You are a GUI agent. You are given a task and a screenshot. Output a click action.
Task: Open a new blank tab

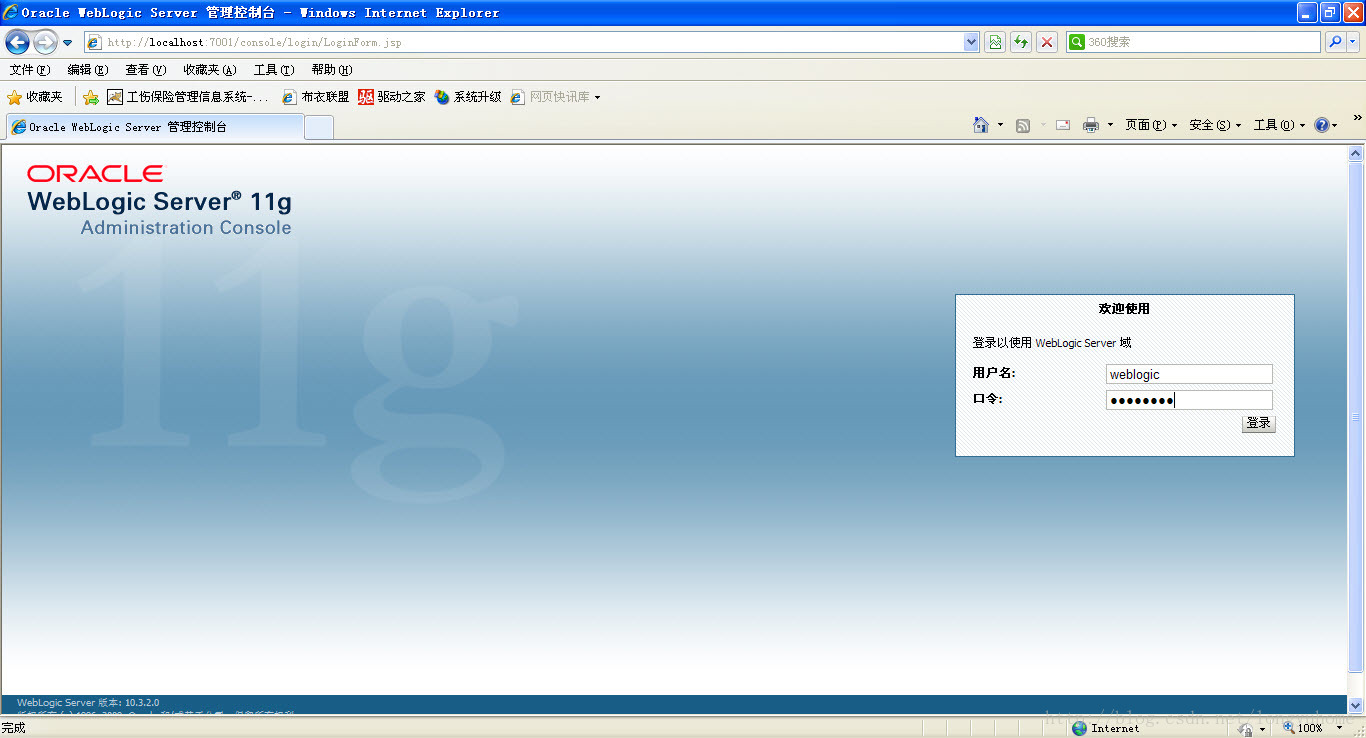318,128
